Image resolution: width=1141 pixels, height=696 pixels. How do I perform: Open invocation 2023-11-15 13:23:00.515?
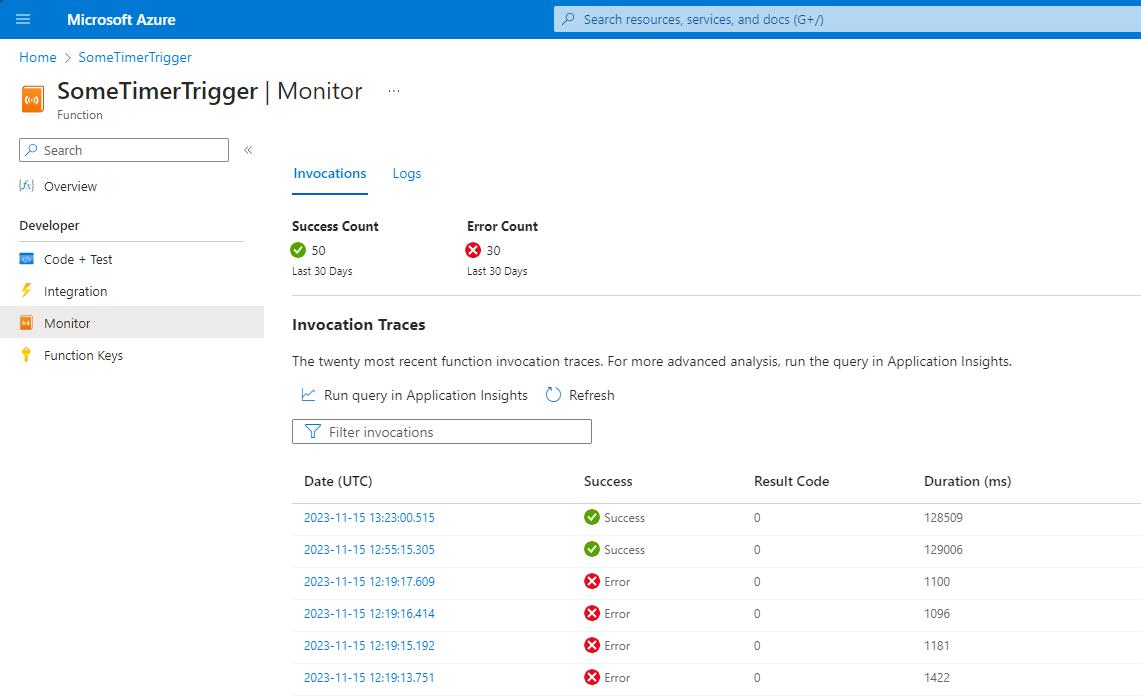tap(369, 518)
